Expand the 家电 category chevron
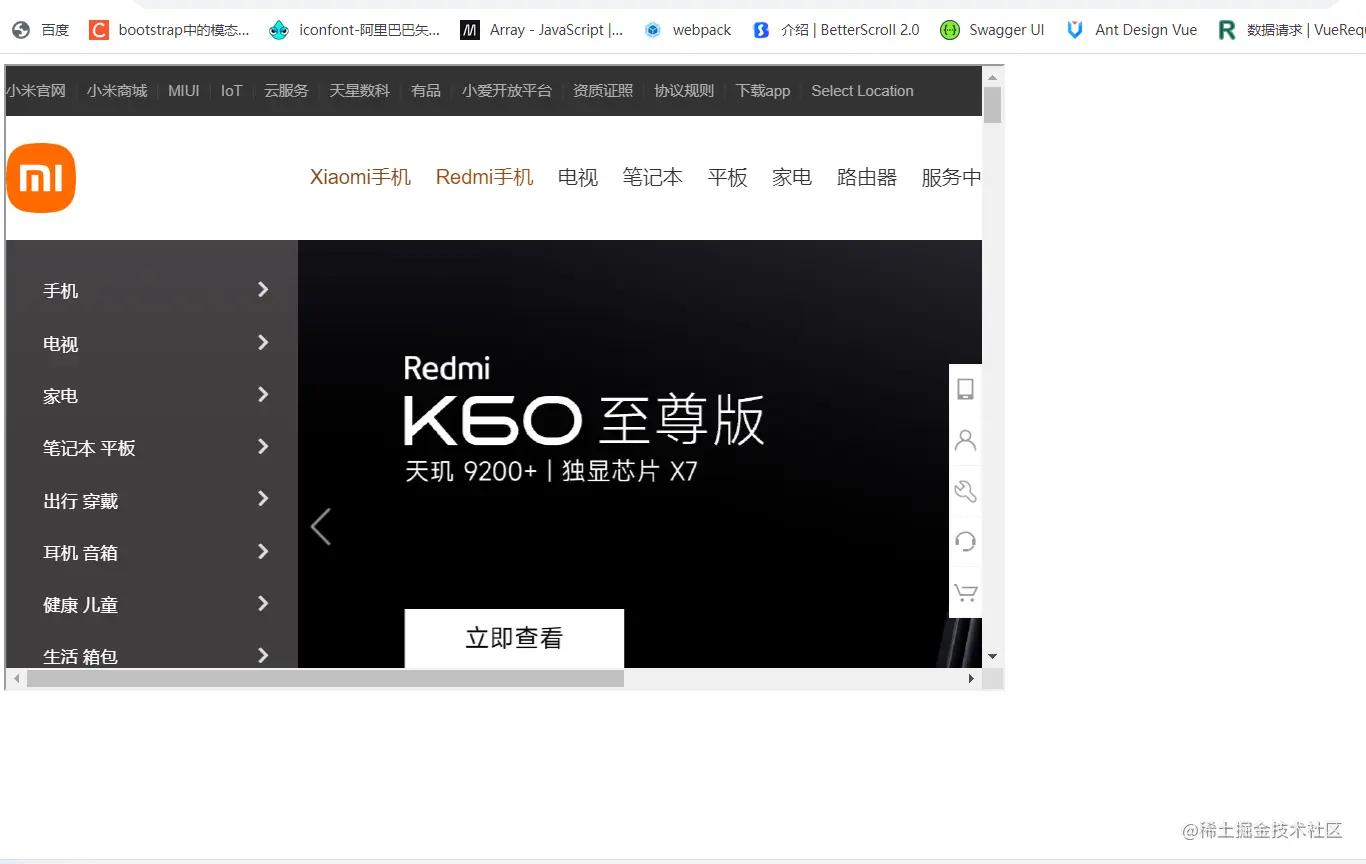The height and width of the screenshot is (864, 1366). [263, 394]
